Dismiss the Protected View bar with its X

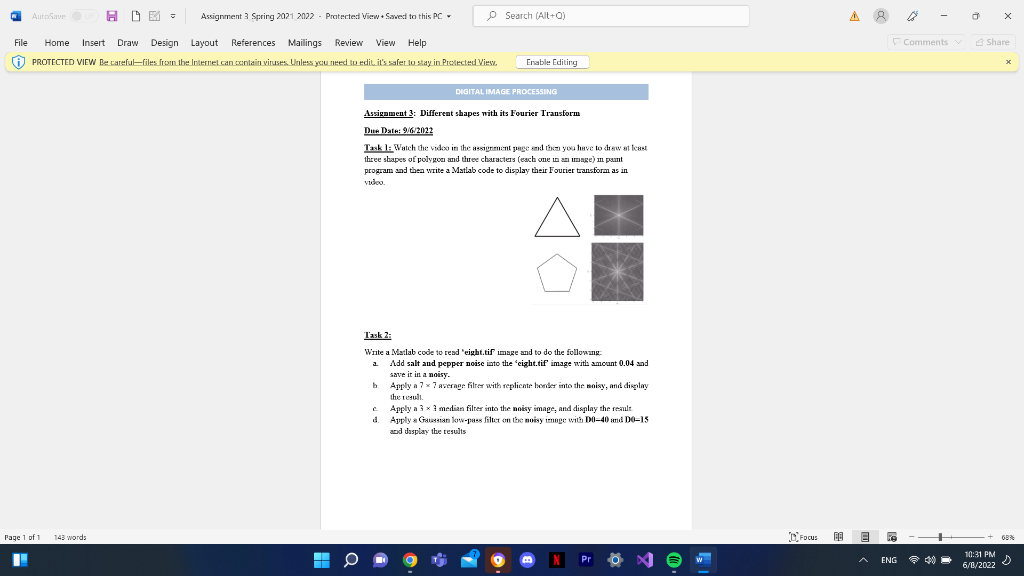[1008, 61]
